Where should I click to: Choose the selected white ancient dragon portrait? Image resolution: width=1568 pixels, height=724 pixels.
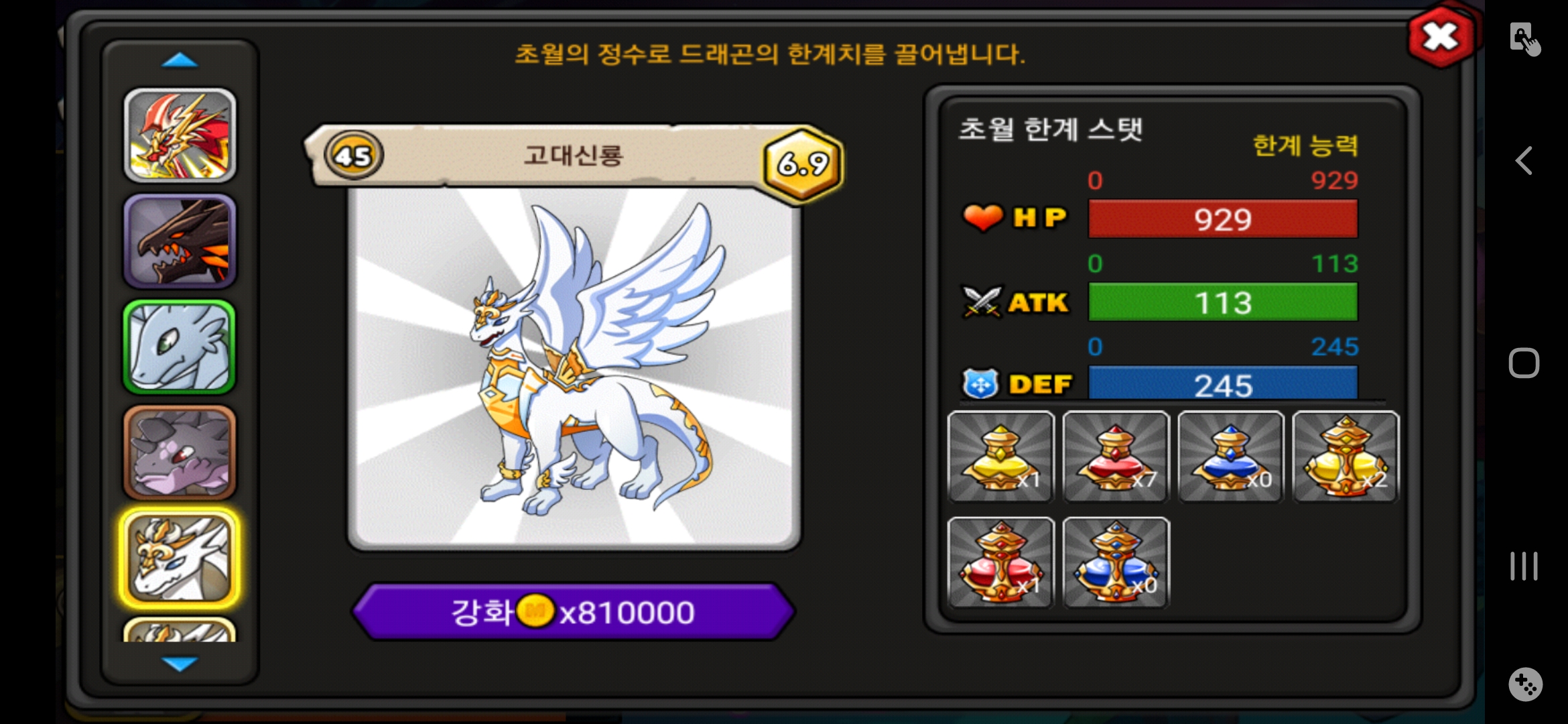[x=180, y=558]
